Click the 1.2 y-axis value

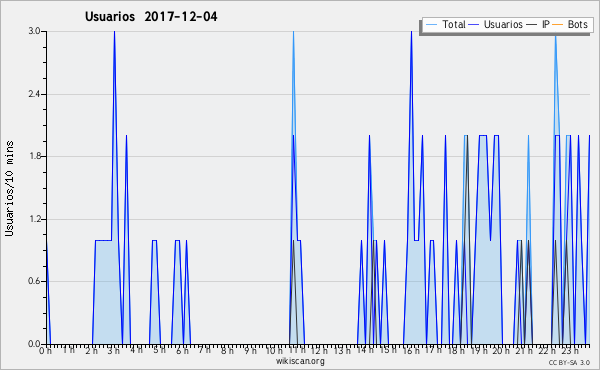[34, 219]
